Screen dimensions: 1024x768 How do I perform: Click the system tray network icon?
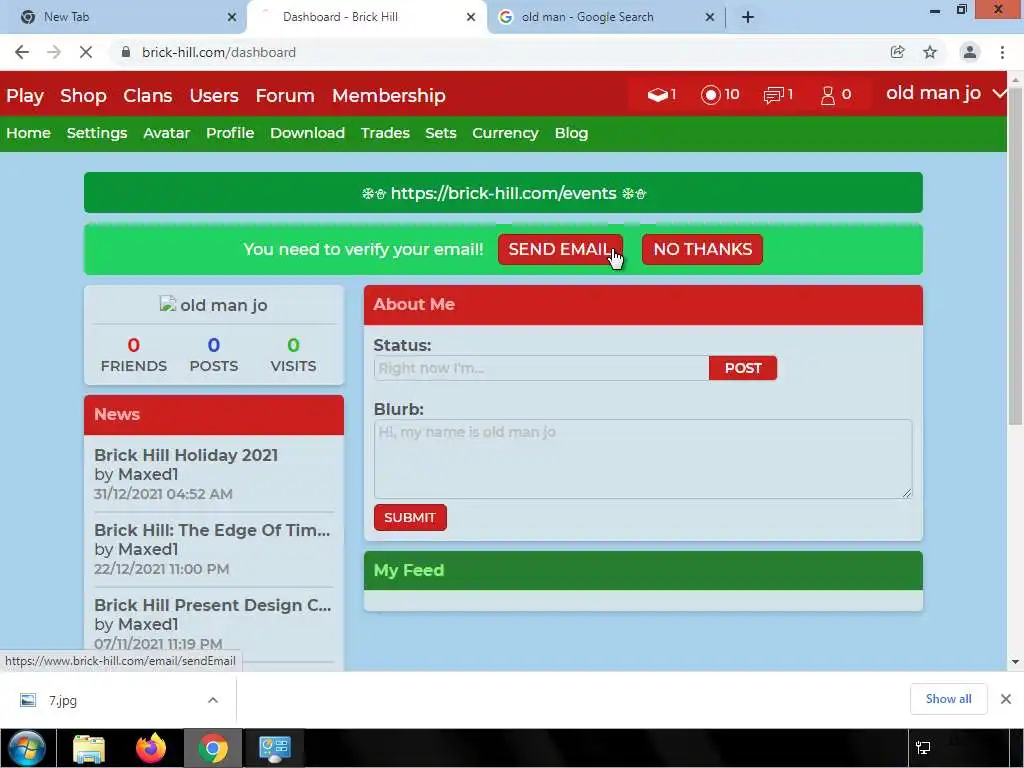click(923, 748)
